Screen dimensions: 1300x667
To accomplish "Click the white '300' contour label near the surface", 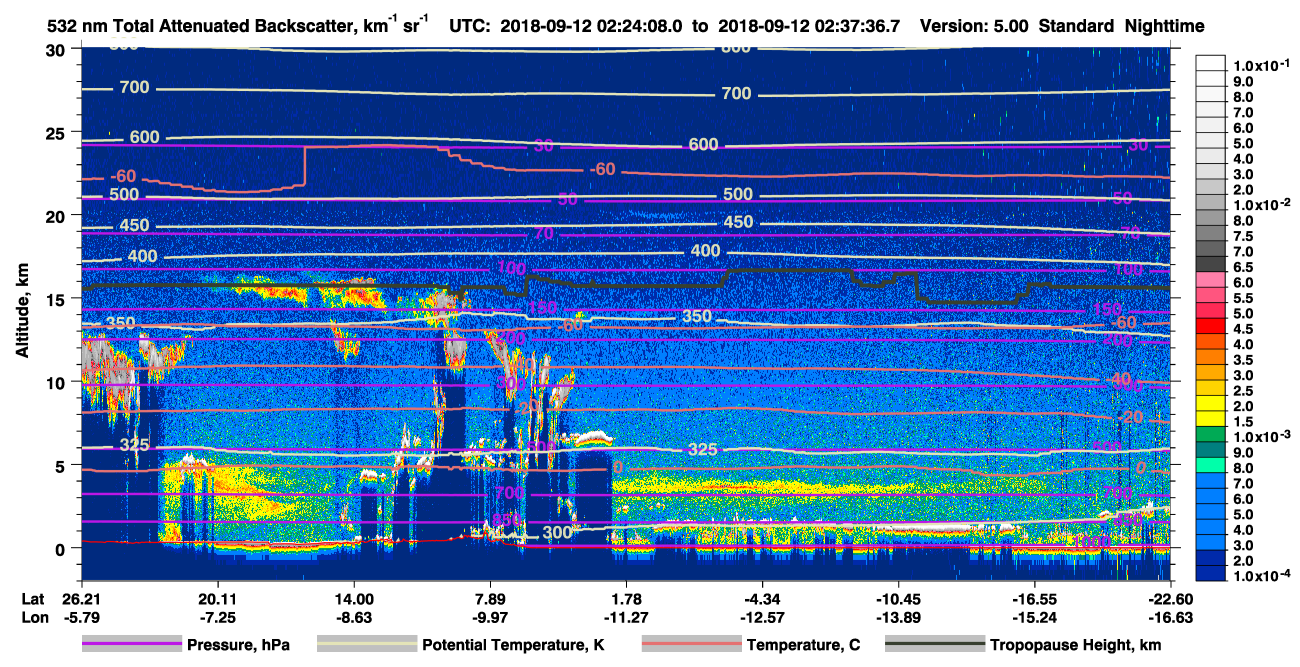I will pos(557,532).
